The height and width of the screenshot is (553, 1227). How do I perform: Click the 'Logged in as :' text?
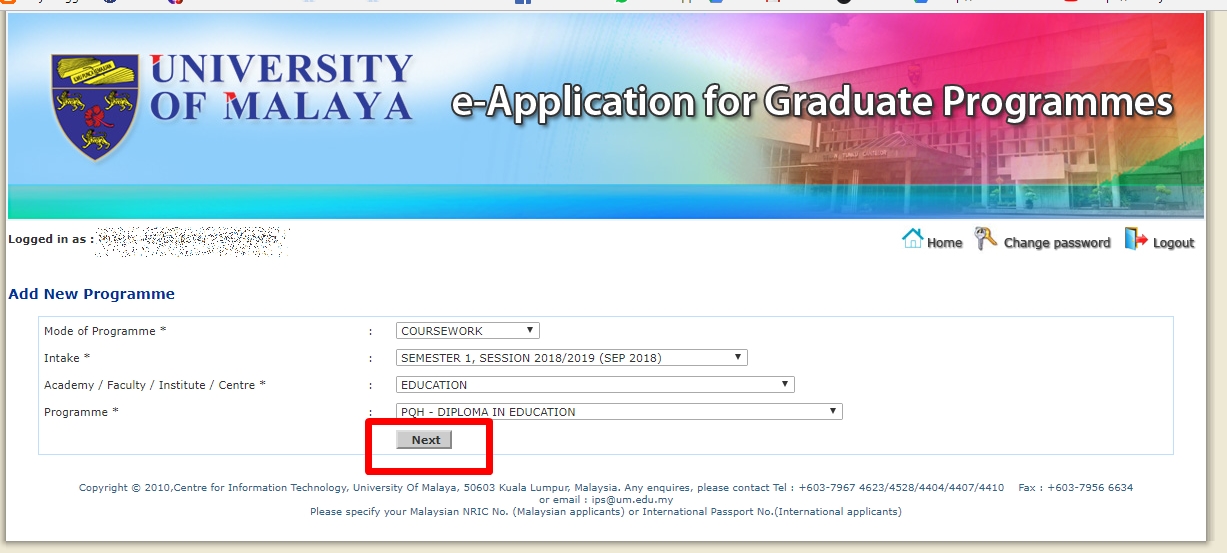coord(51,239)
